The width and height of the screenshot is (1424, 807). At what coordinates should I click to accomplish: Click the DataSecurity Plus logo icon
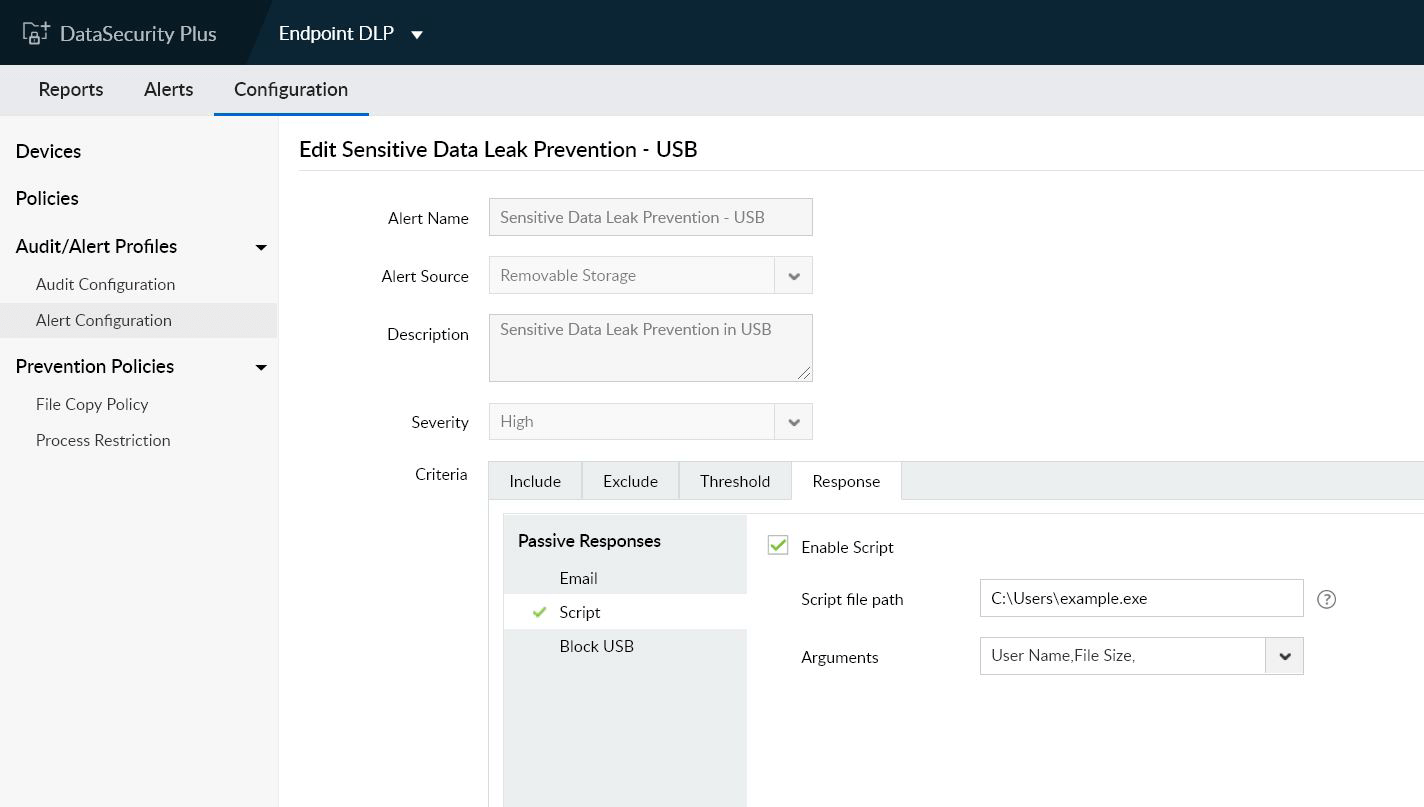tap(36, 33)
